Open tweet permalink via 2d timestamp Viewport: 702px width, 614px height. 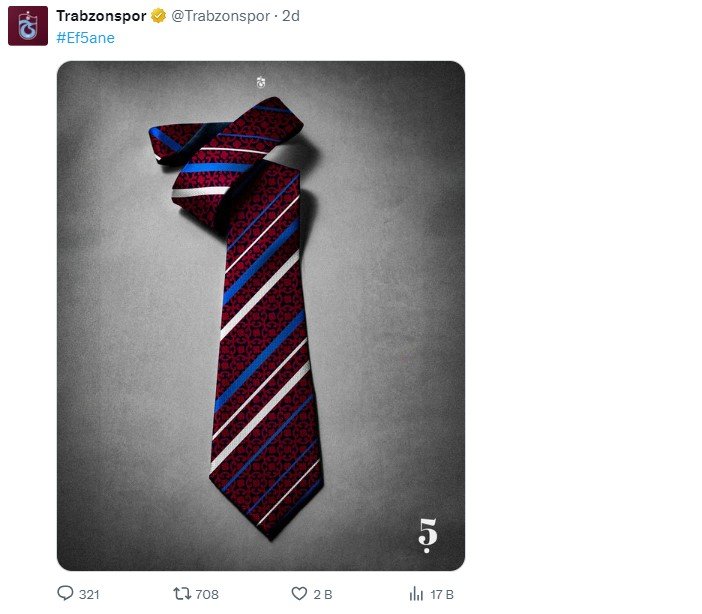point(291,17)
